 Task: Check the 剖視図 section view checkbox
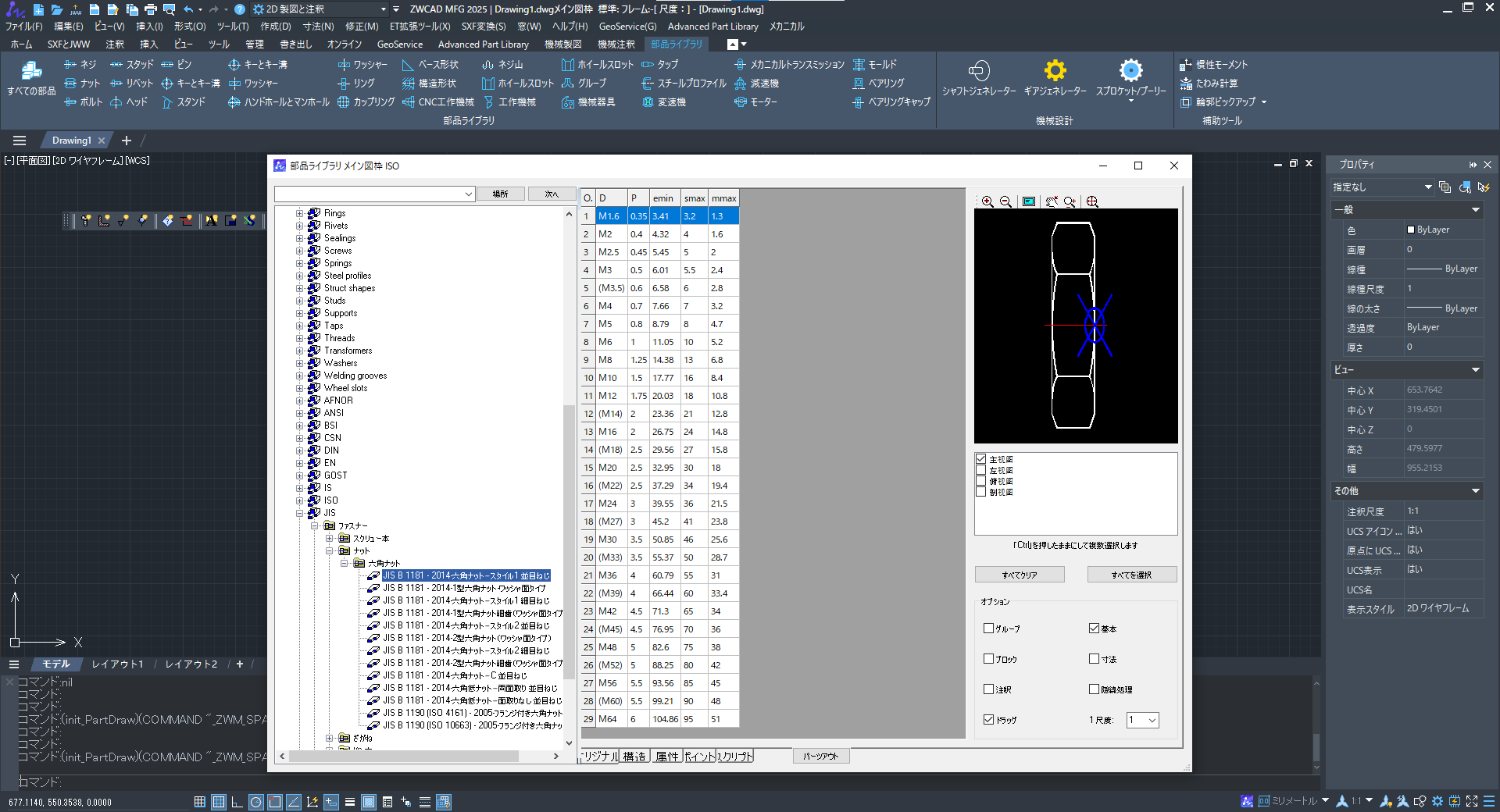coord(980,492)
